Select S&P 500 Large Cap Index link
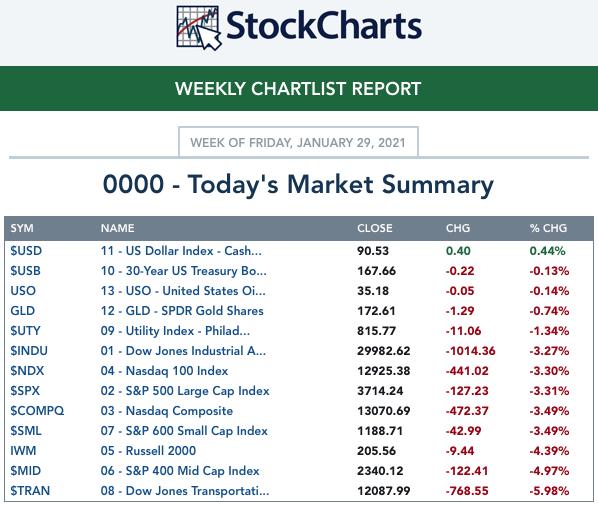 [x=185, y=391]
